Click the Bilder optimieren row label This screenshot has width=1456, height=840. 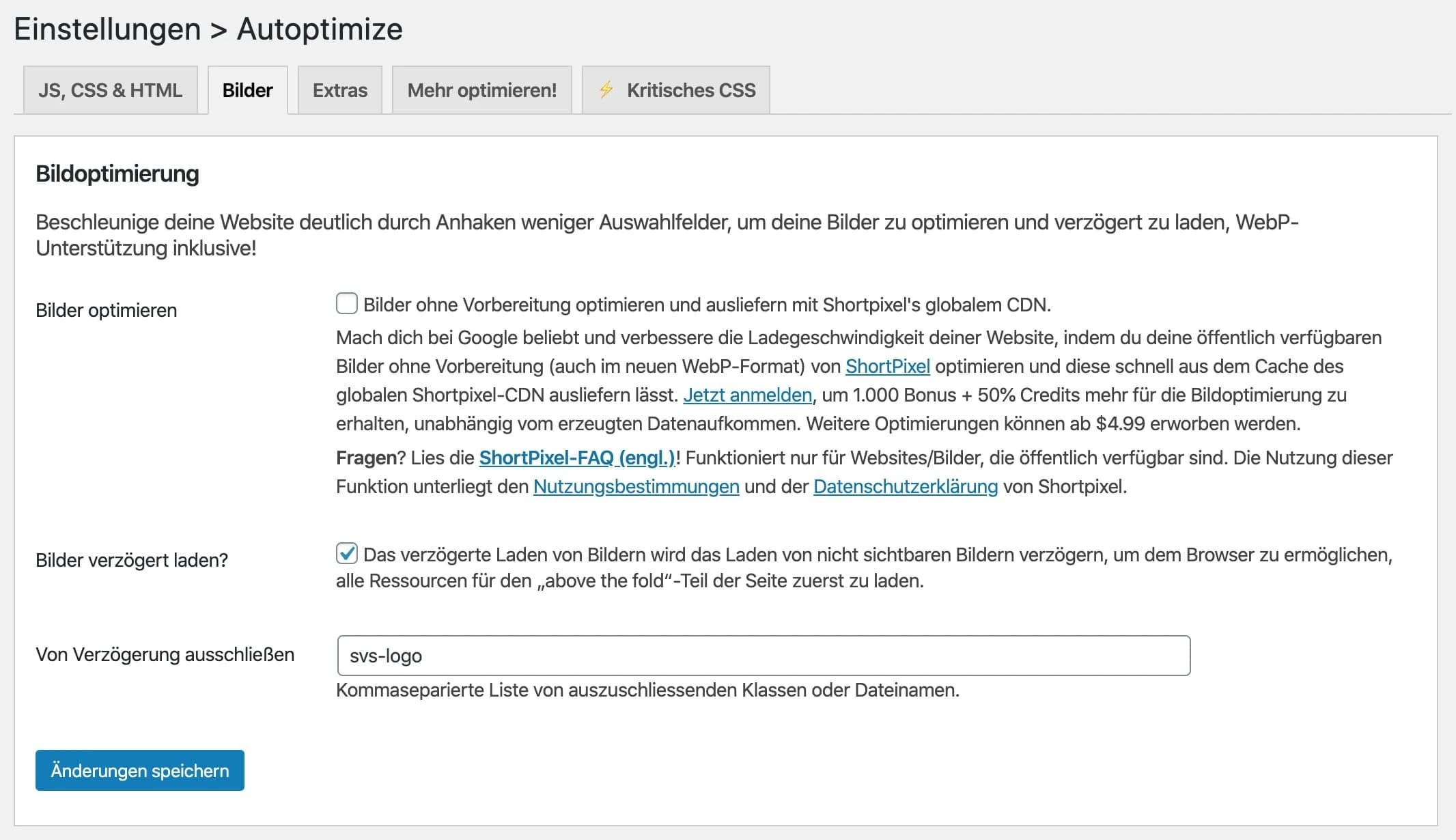click(x=106, y=310)
